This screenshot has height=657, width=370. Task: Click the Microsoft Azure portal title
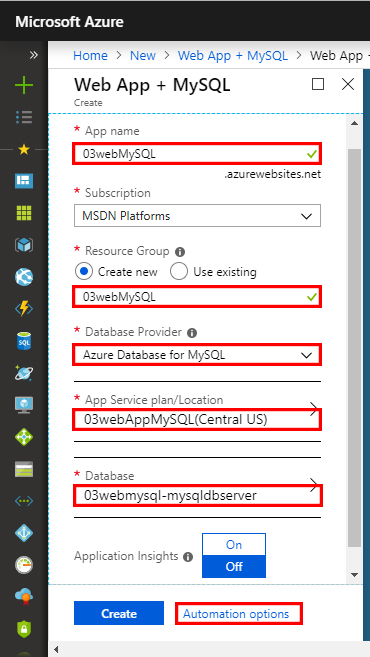point(69,21)
